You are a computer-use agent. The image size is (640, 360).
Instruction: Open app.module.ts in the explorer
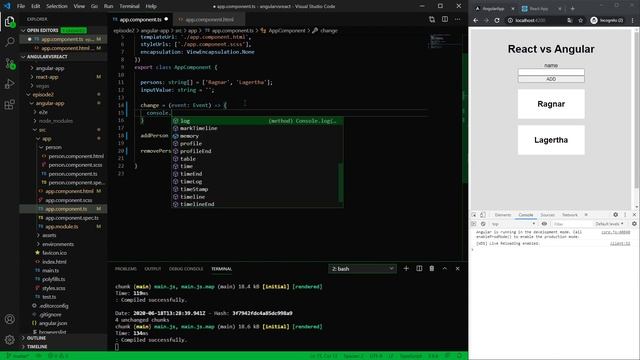pyautogui.click(x=61, y=227)
